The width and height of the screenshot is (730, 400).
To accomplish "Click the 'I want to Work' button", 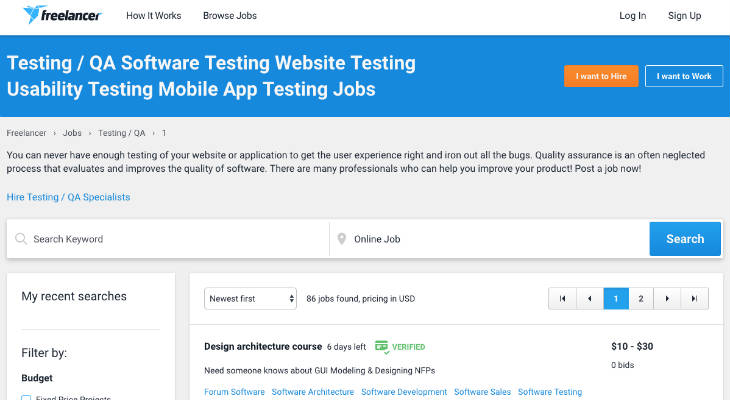I will [684, 76].
